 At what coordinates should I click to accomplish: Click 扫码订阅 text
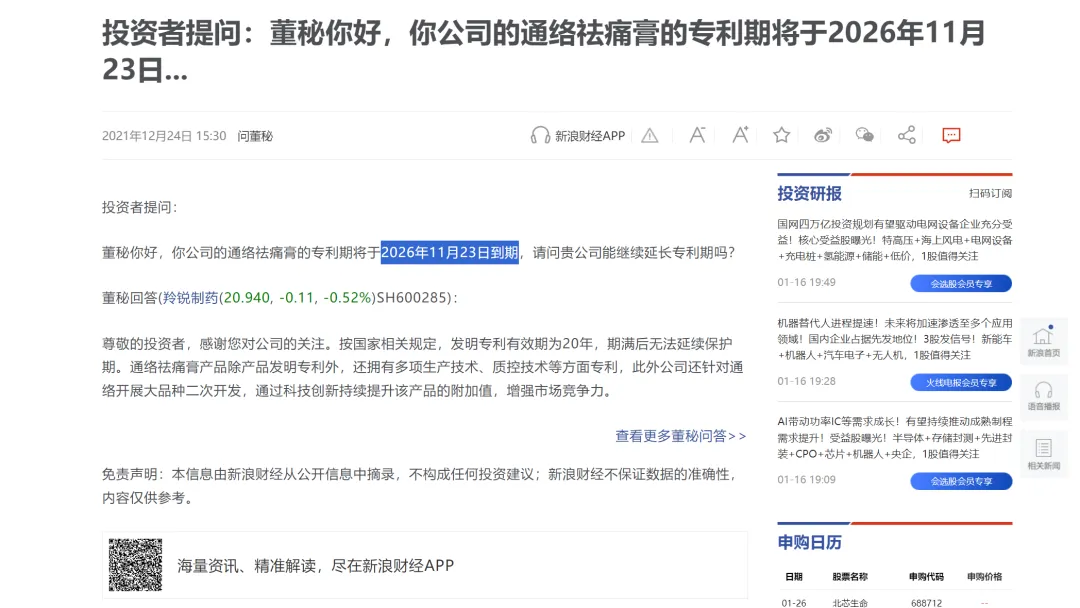(990, 193)
